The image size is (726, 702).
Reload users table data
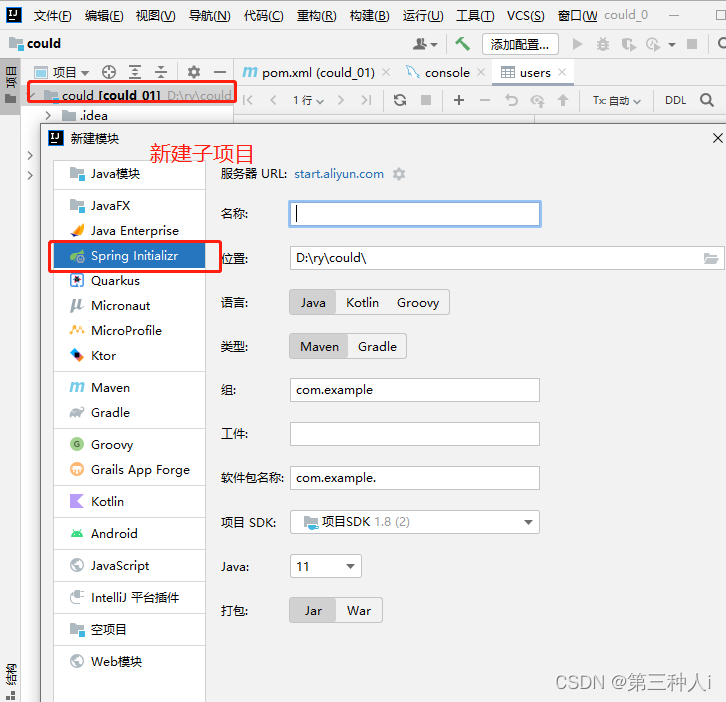[400, 100]
